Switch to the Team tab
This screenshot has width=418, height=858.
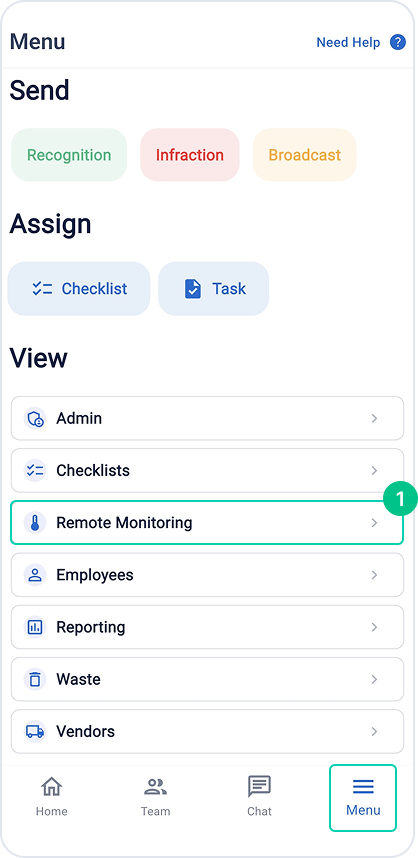pyautogui.click(x=155, y=797)
